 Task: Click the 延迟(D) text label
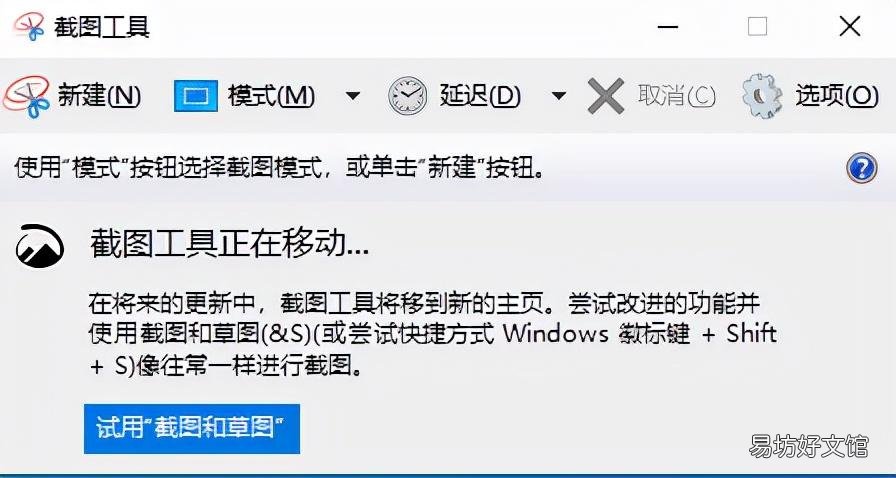pyautogui.click(x=480, y=96)
